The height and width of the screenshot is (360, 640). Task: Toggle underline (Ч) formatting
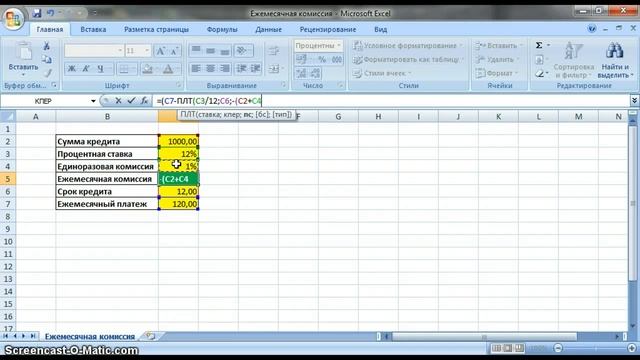click(100, 69)
